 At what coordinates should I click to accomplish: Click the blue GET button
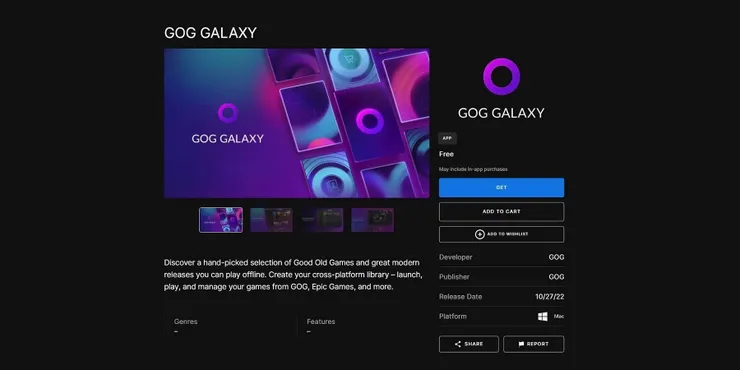click(501, 187)
